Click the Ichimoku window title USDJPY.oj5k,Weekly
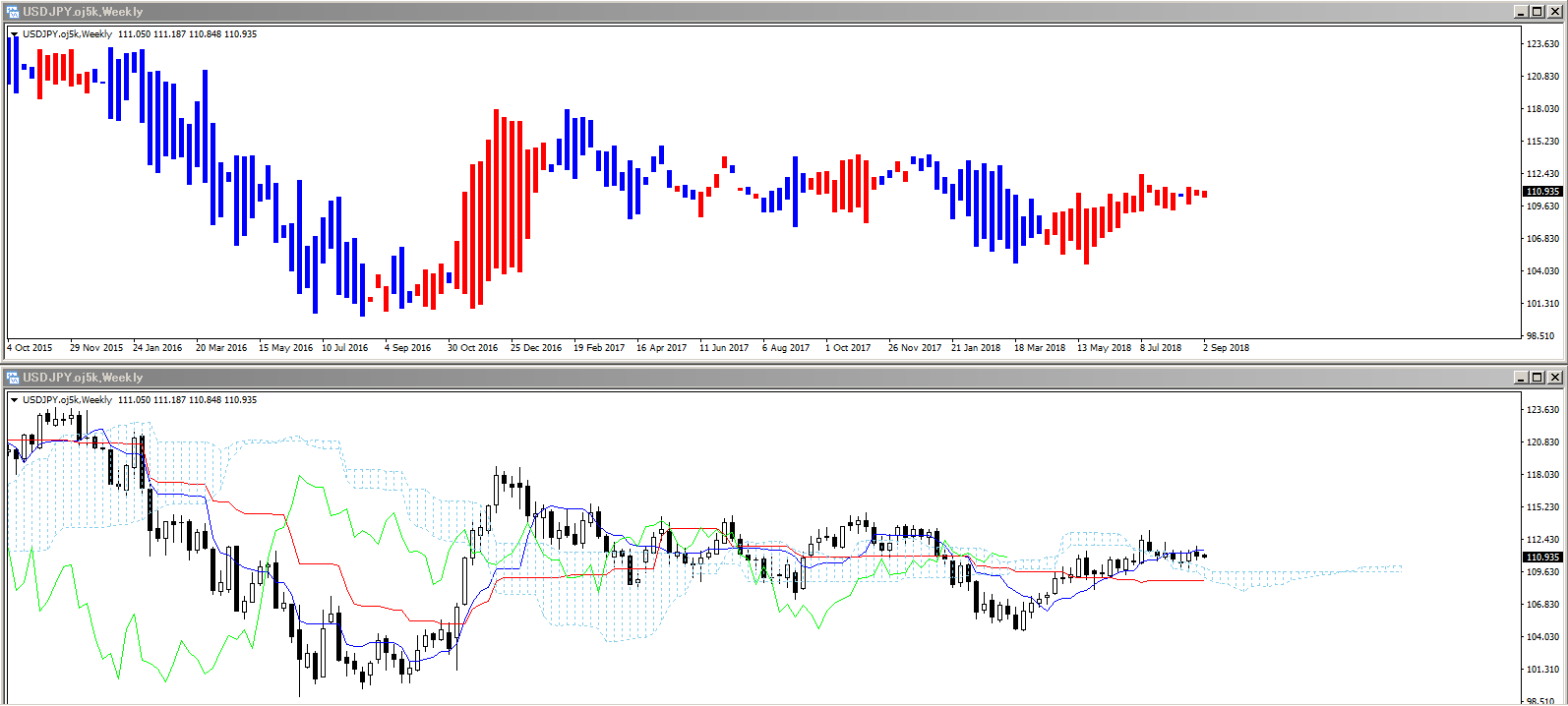This screenshot has height=706, width=1568. (x=83, y=378)
